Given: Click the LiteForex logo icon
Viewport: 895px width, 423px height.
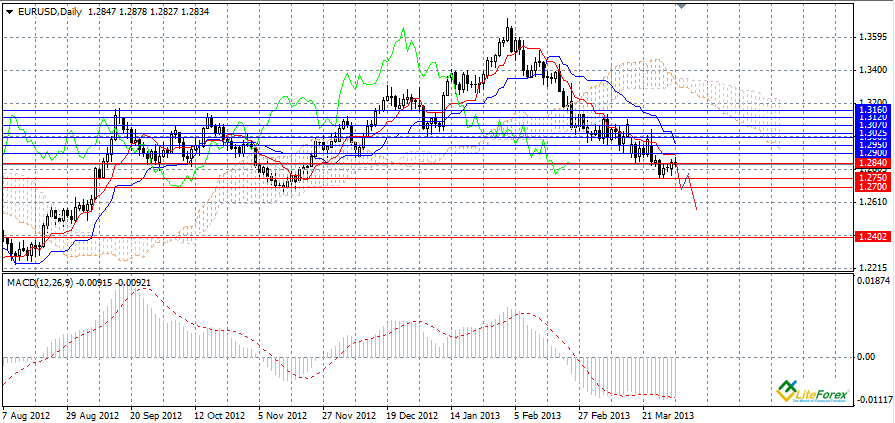Looking at the screenshot, I should pos(786,390).
